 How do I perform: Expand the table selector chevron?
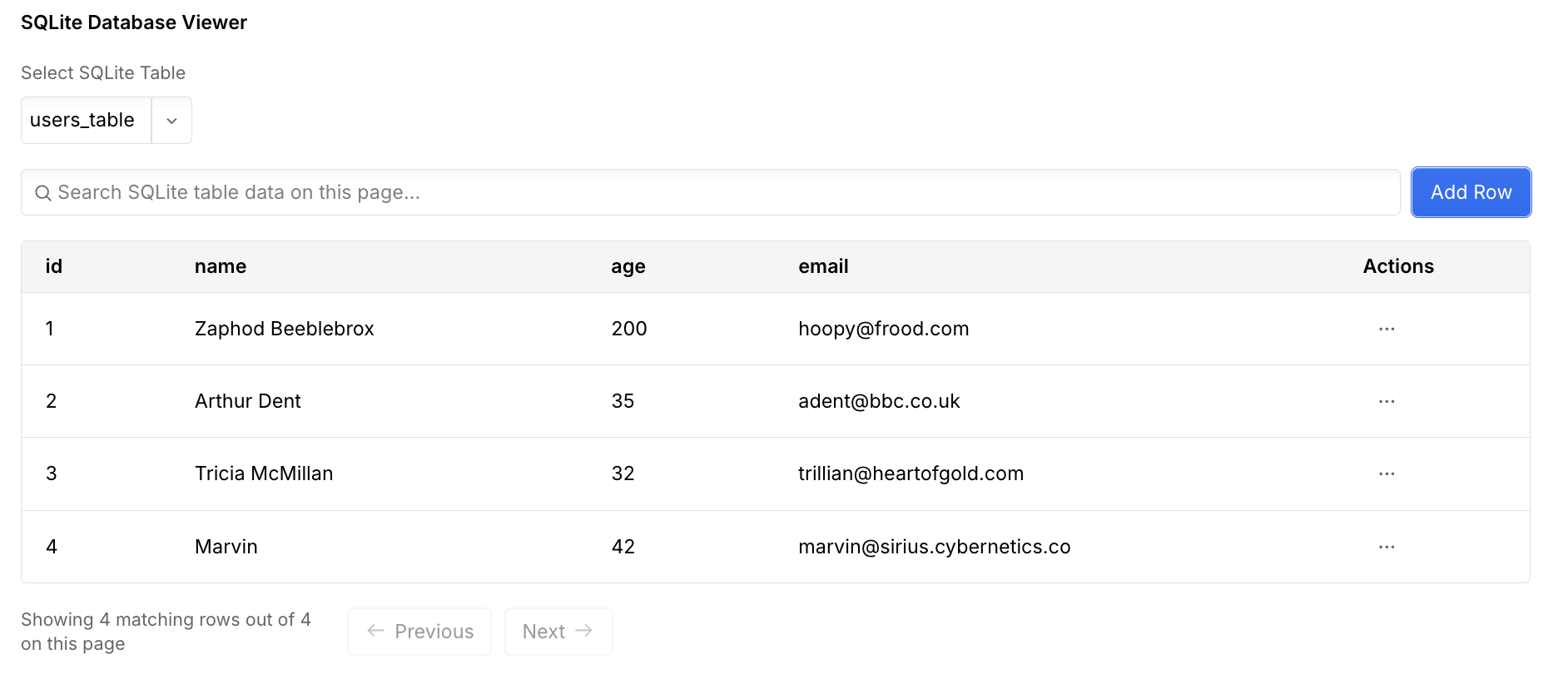coord(171,120)
